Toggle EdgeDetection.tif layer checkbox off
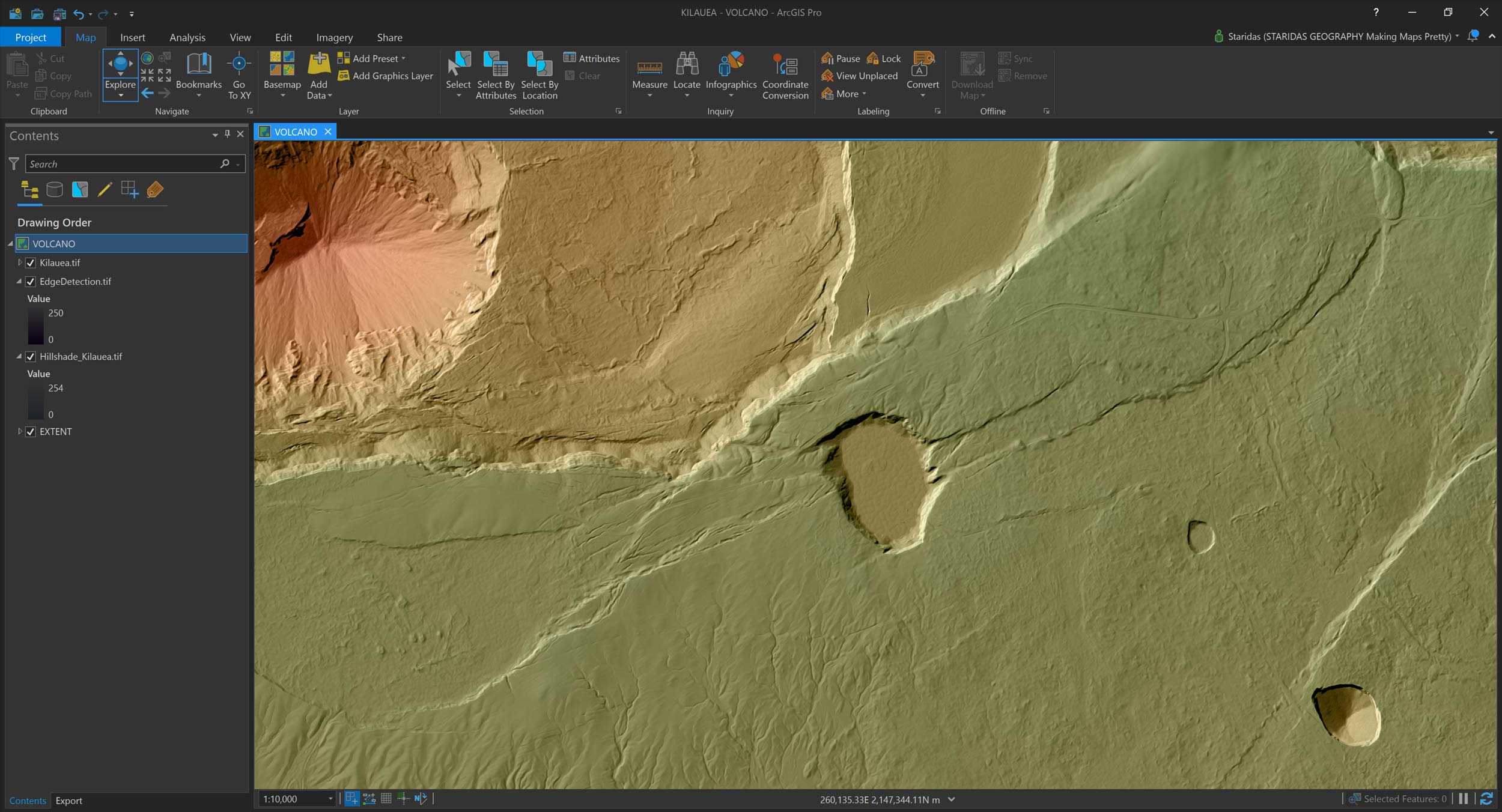 click(31, 282)
